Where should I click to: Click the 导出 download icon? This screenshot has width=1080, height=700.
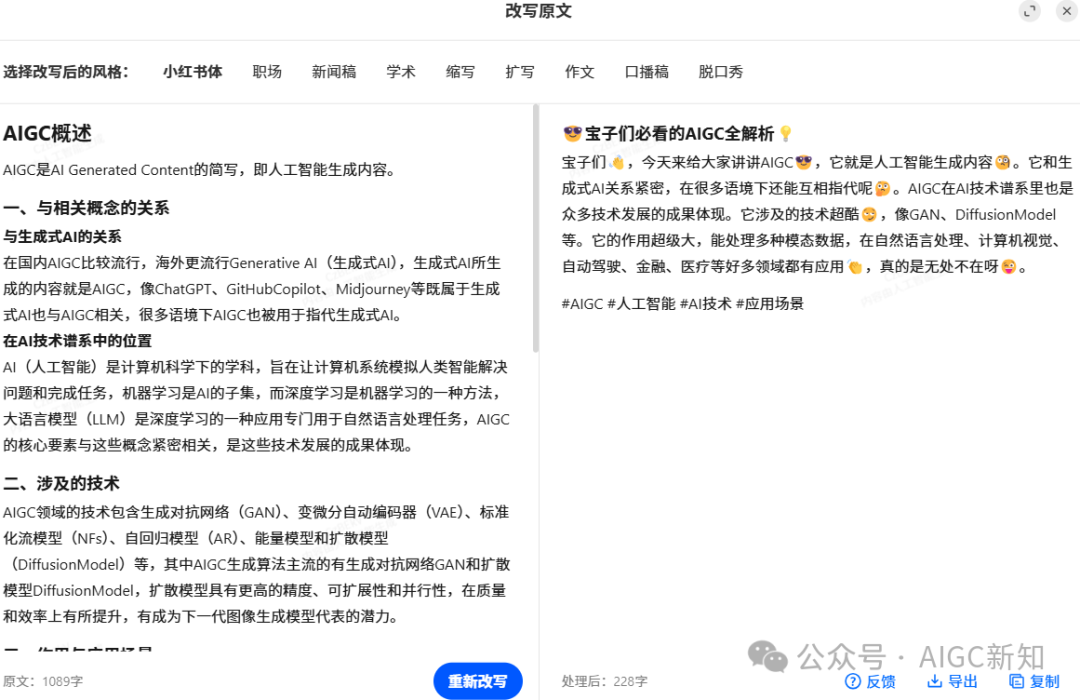[935, 681]
